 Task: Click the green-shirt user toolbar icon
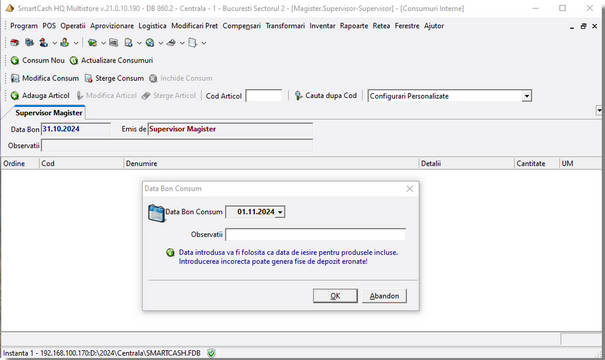[64, 43]
